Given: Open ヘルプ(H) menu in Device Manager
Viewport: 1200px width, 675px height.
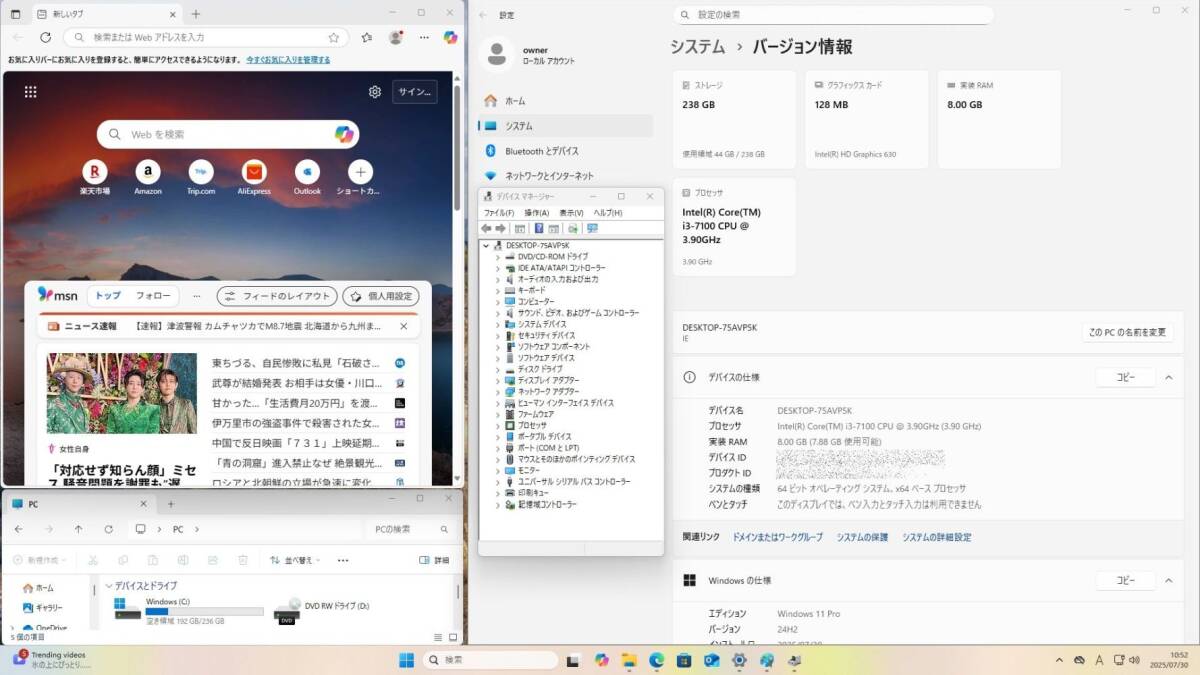Looking at the screenshot, I should 608,213.
